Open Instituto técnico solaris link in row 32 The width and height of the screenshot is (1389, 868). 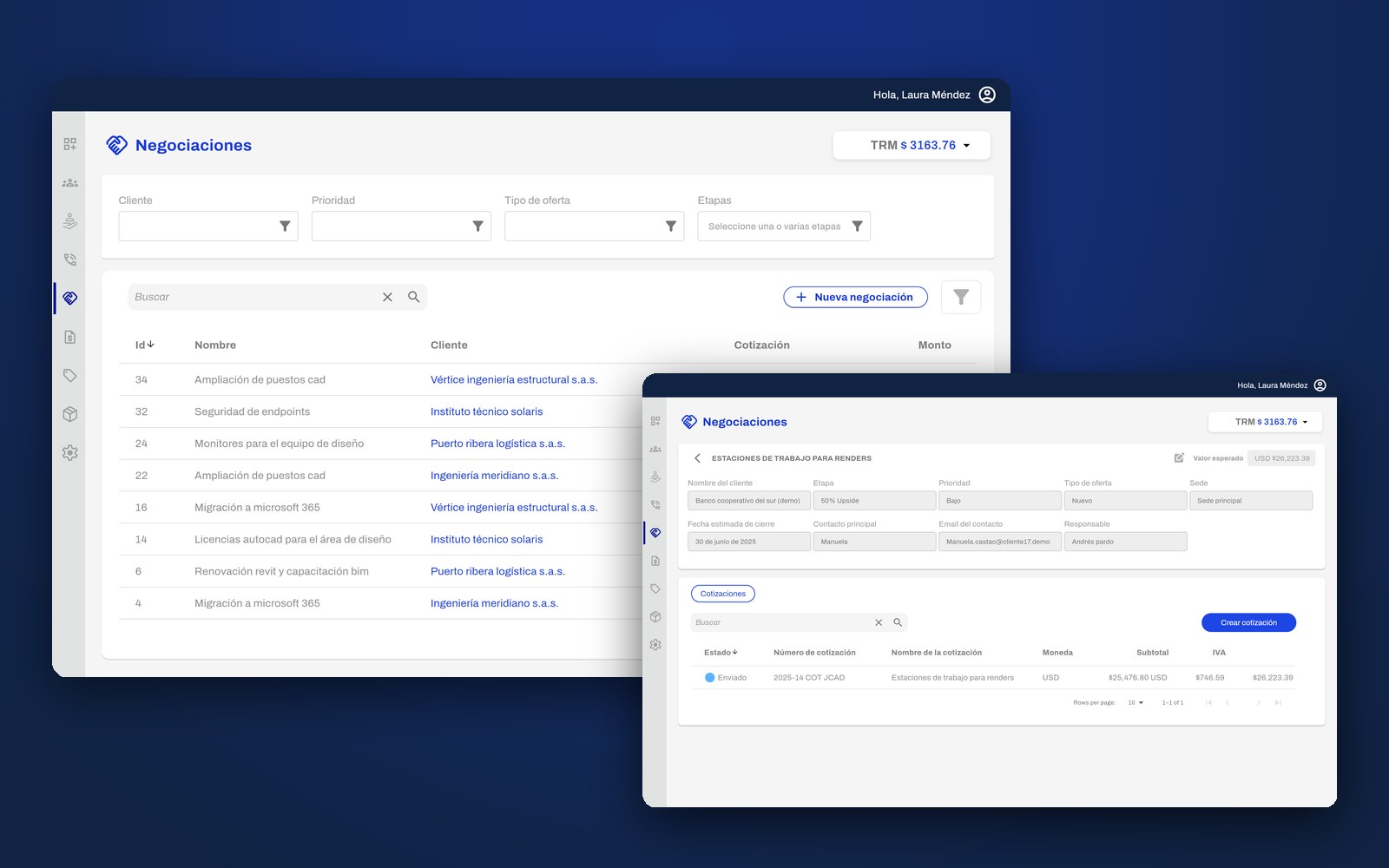click(x=486, y=411)
